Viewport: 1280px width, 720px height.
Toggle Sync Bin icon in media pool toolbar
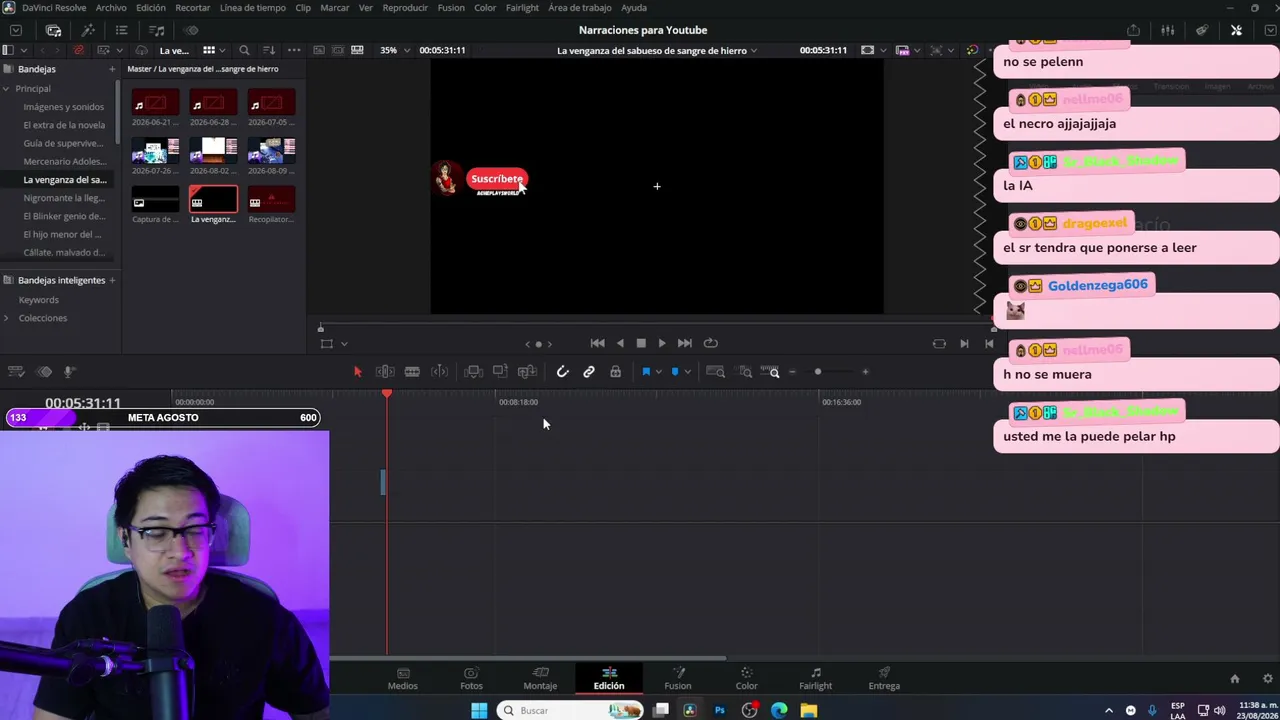click(141, 50)
